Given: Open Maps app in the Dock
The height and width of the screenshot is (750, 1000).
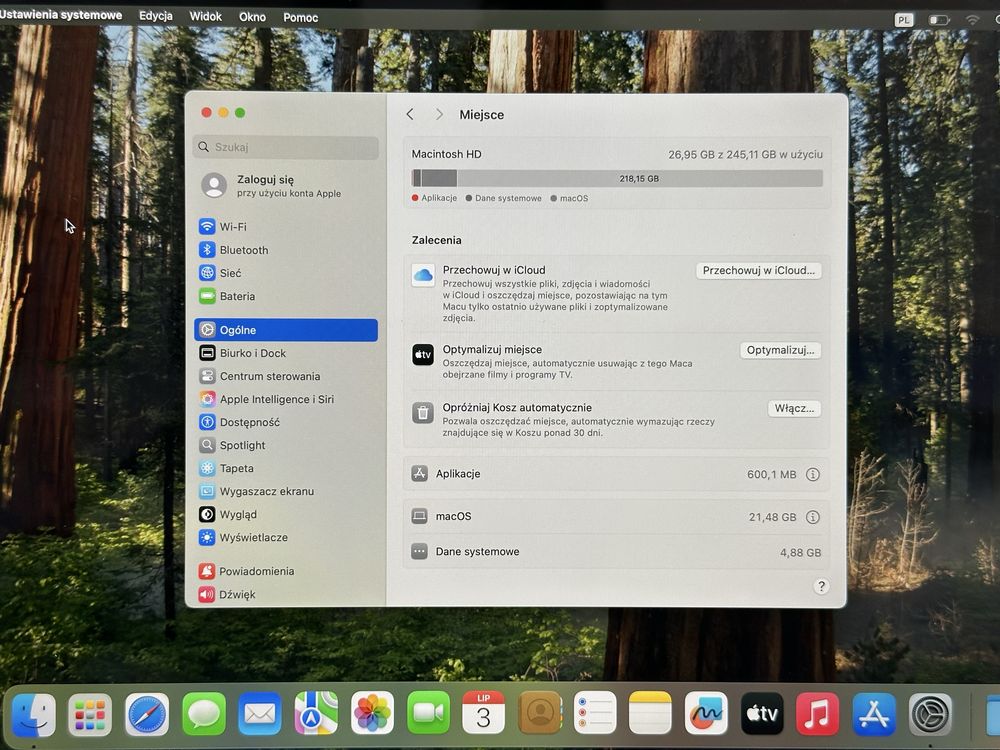Looking at the screenshot, I should pyautogui.click(x=316, y=714).
